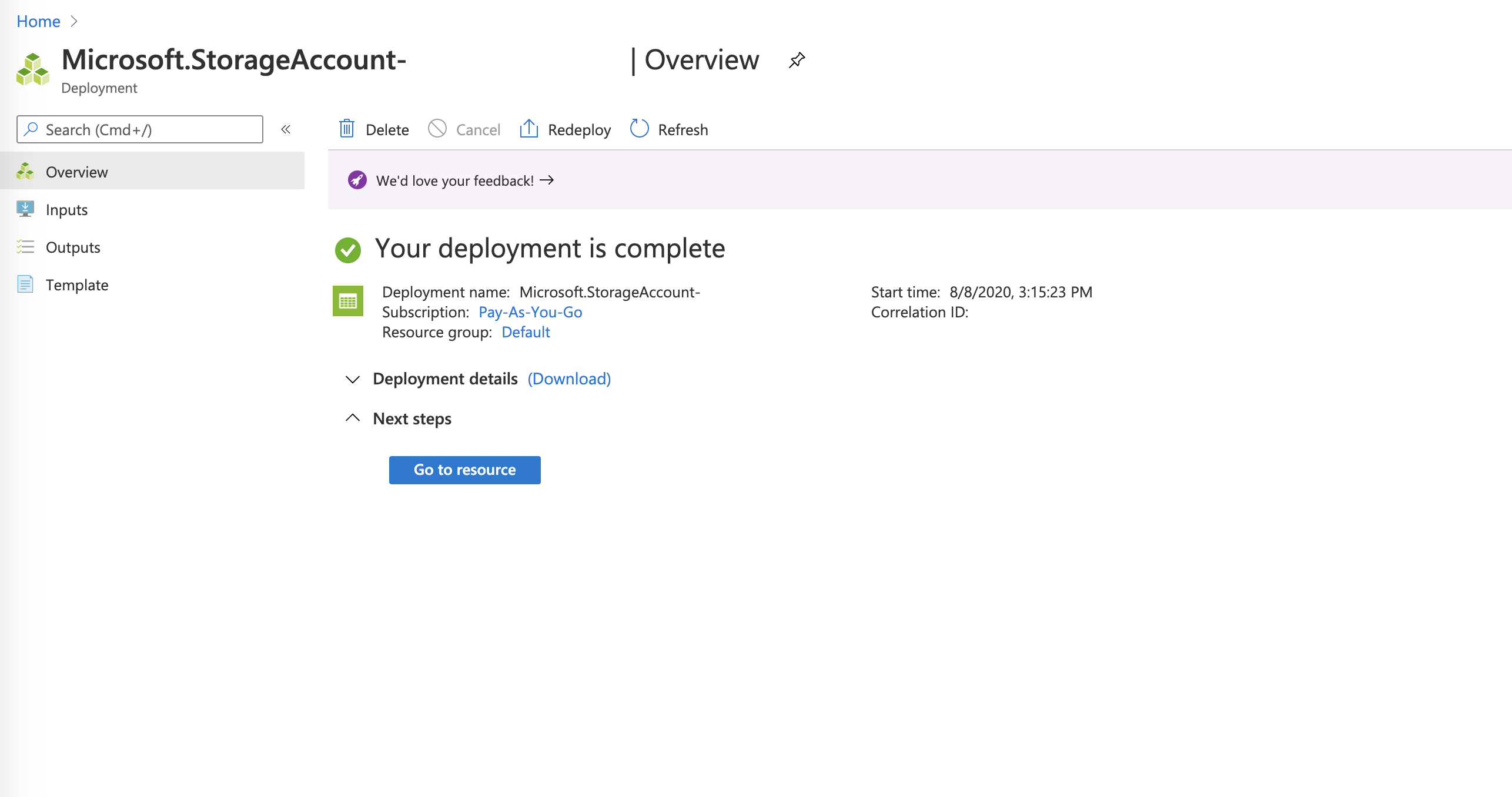
Task: Click the Refresh circular arrow icon
Action: [x=639, y=129]
